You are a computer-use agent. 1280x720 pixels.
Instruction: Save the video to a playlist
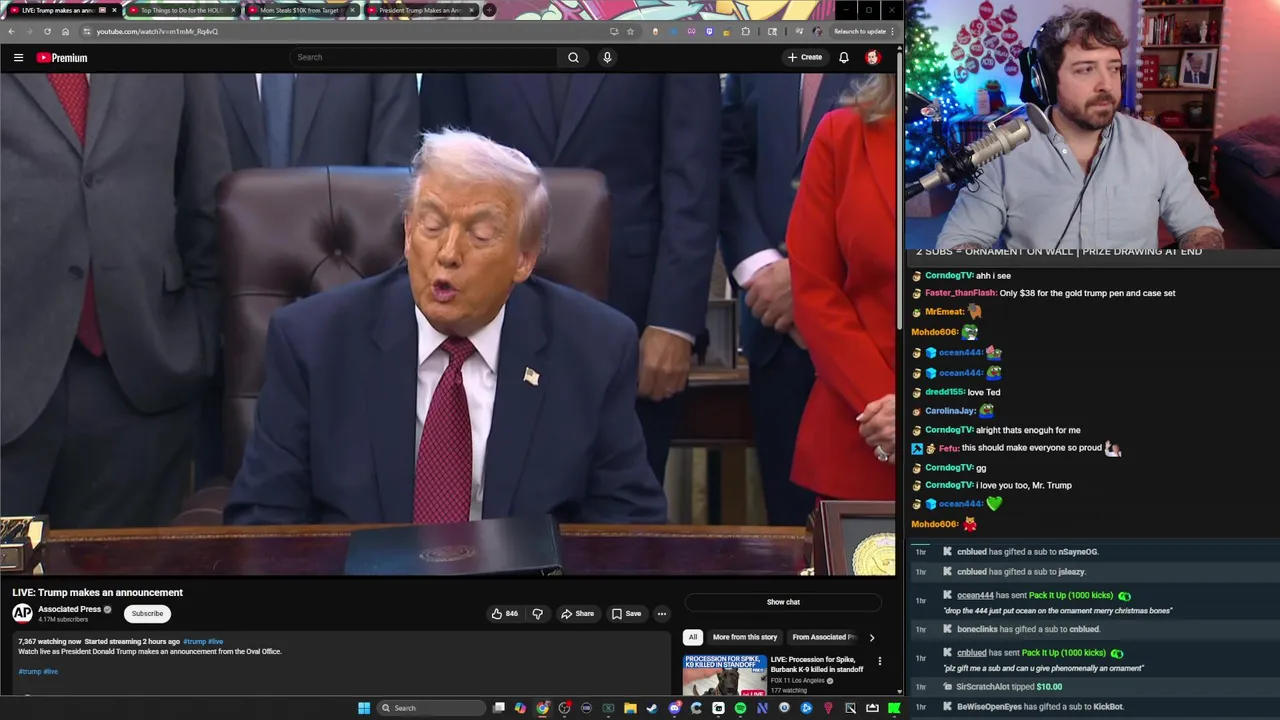[626, 613]
